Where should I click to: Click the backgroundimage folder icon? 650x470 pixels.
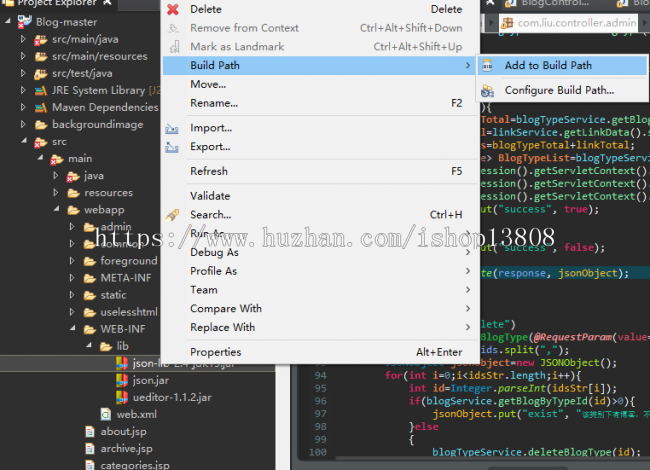click(41, 124)
